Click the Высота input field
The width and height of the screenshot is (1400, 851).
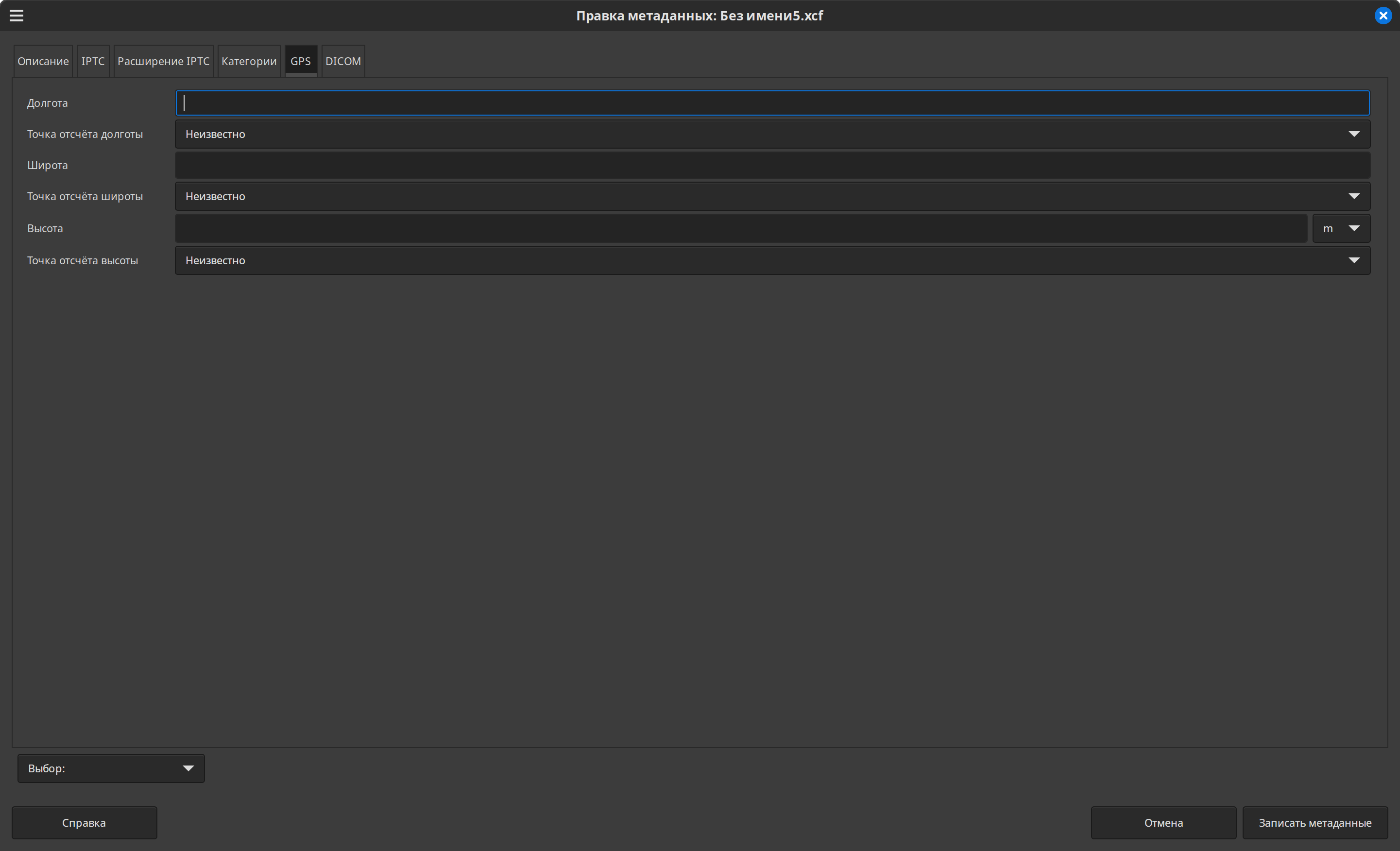tap(741, 228)
